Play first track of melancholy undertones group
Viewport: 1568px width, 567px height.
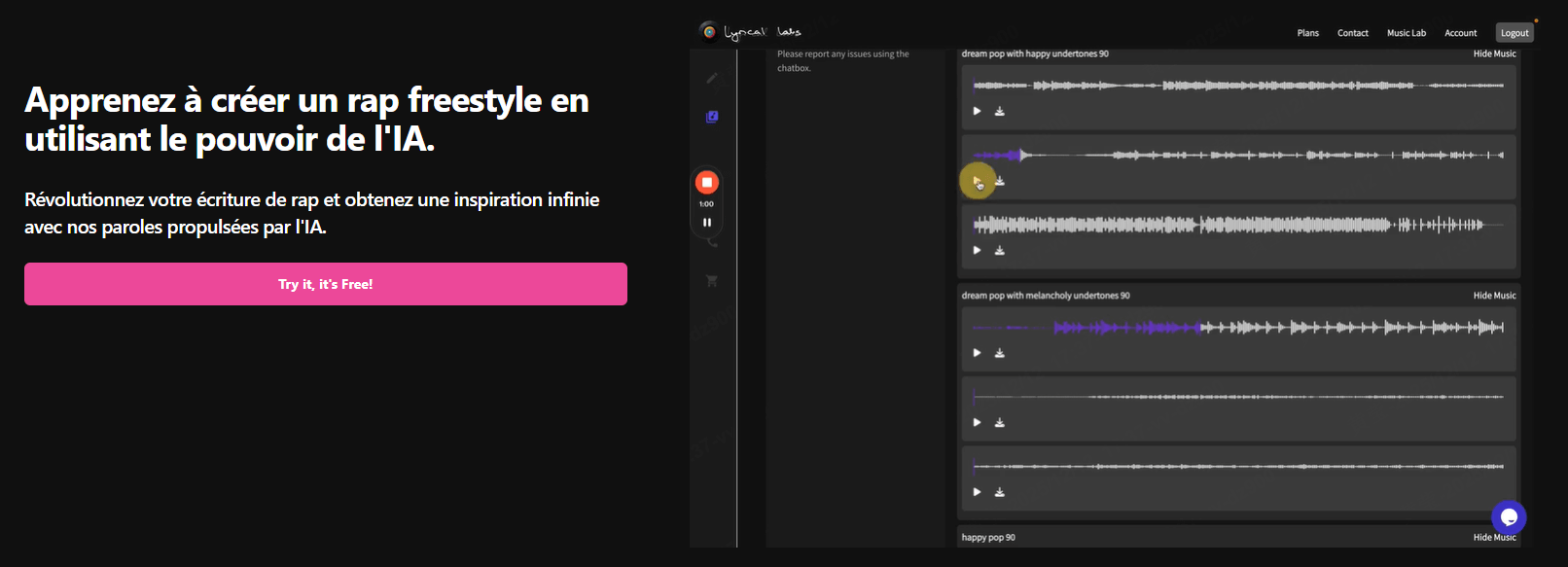tap(977, 353)
